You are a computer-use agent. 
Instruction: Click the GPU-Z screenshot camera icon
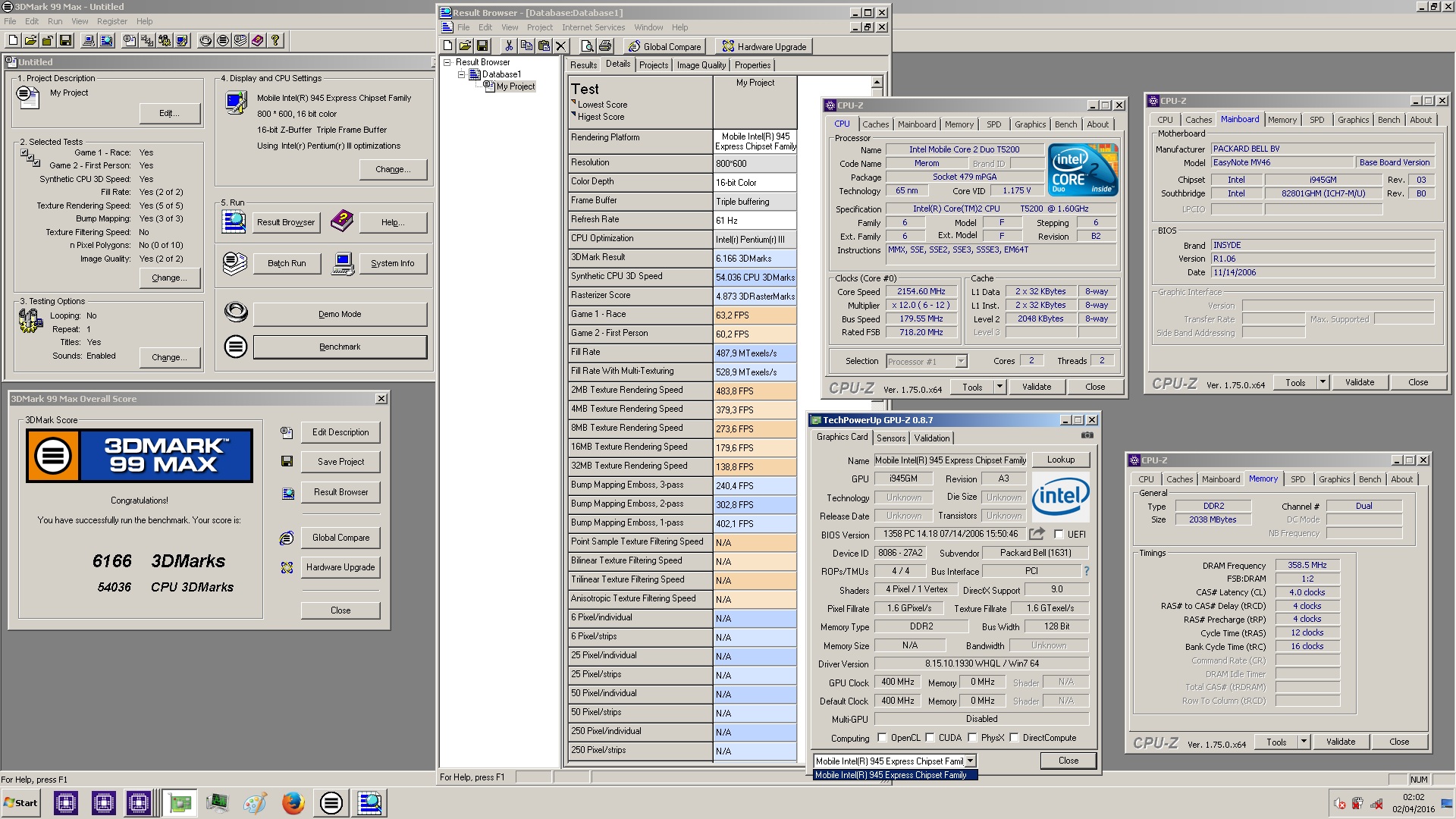(1087, 435)
